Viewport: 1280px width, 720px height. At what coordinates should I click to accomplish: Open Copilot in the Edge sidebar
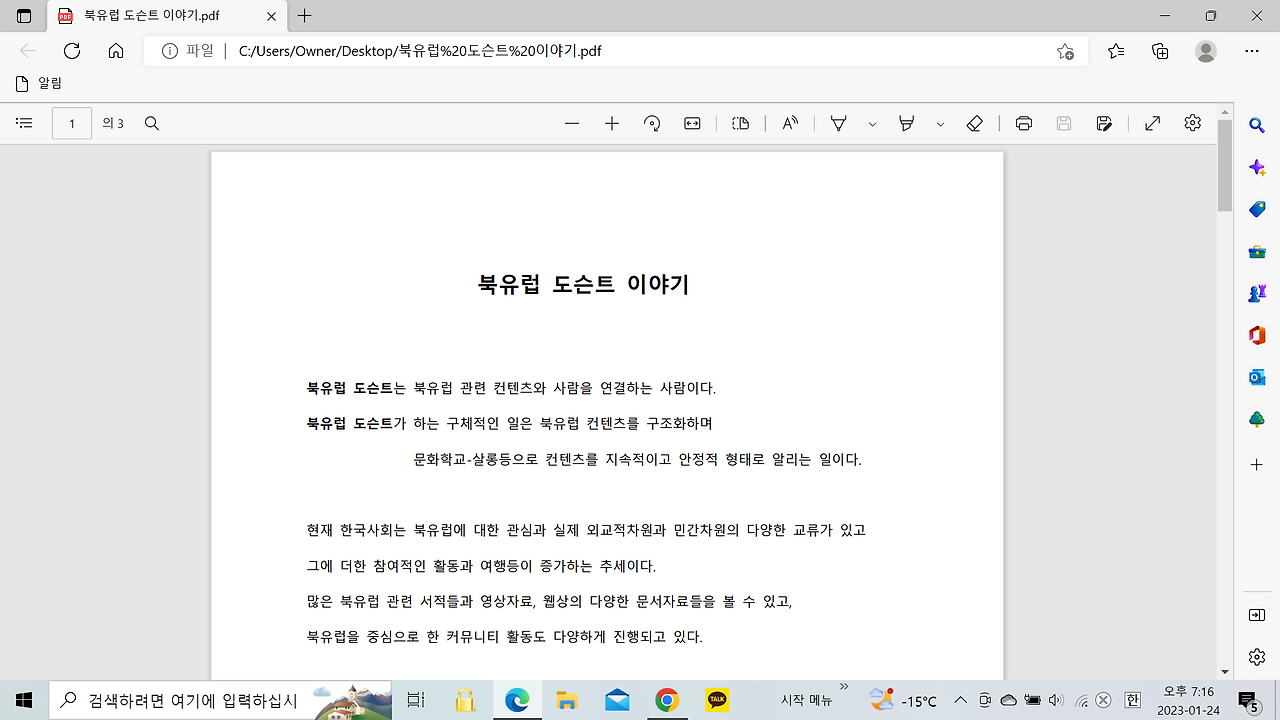pos(1256,167)
